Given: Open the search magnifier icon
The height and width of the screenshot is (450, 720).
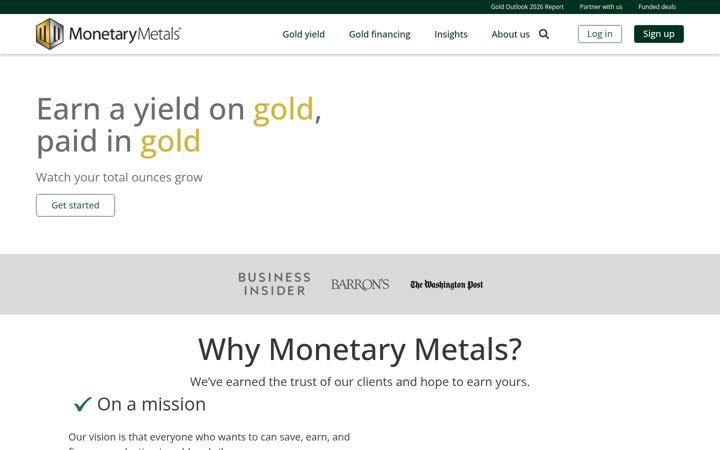Looking at the screenshot, I should coord(544,34).
